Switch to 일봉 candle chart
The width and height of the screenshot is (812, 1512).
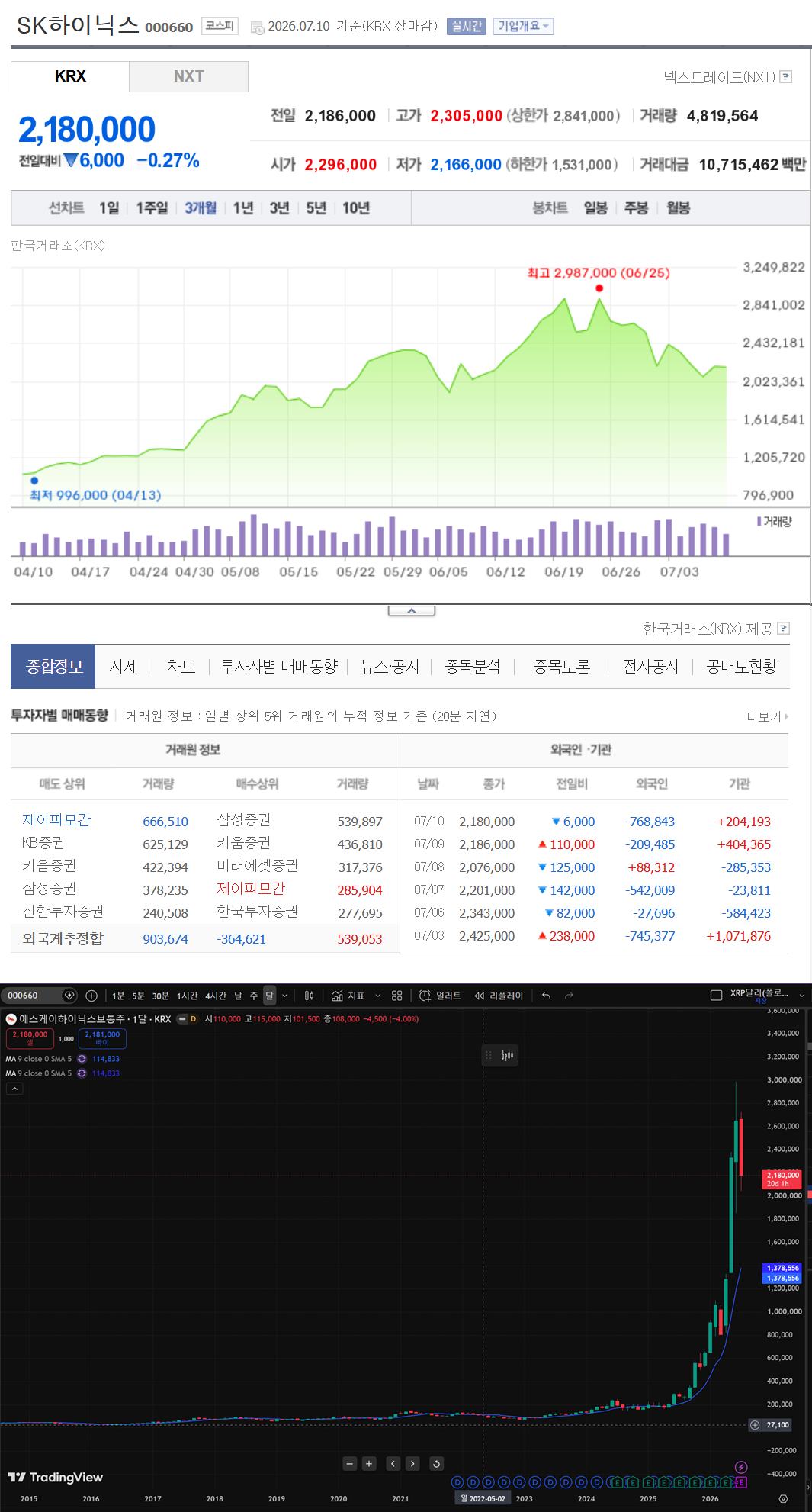pos(595,207)
